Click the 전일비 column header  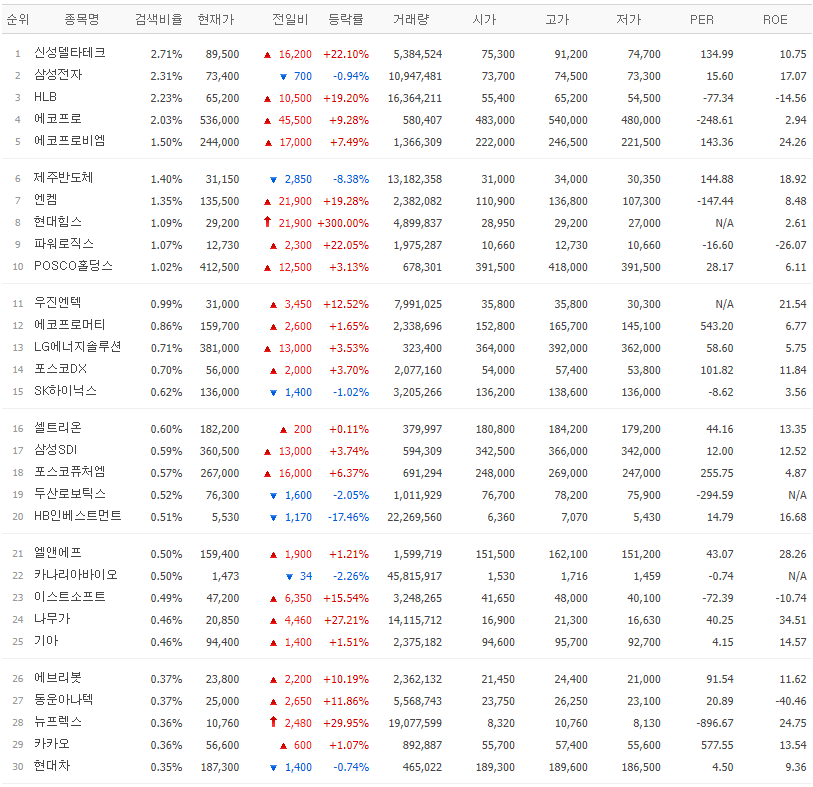[x=290, y=20]
